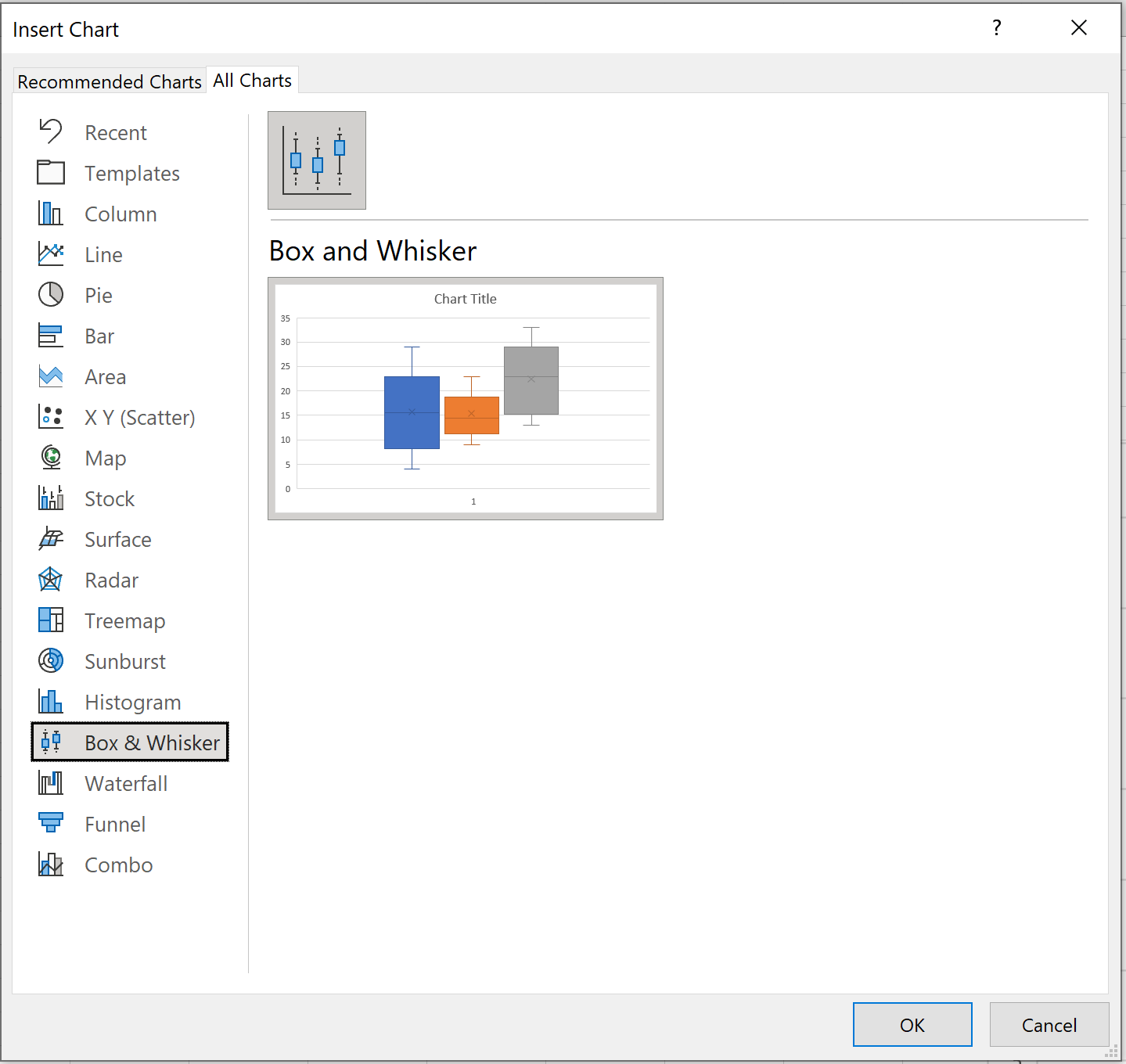Choose the Histogram chart icon
1126x1064 pixels.
click(51, 701)
